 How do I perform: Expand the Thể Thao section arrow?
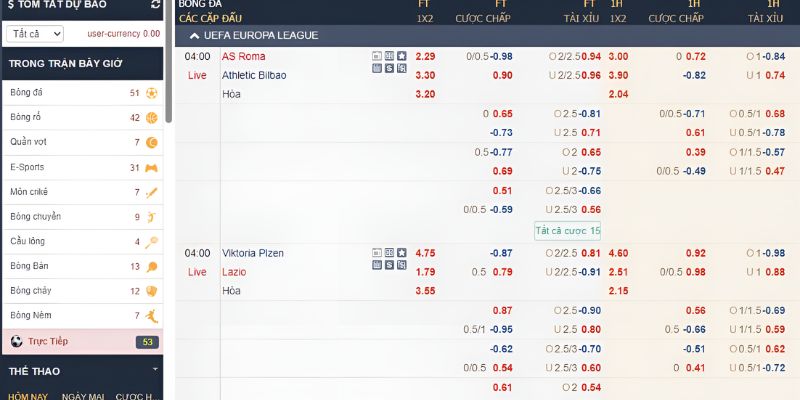pyautogui.click(x=155, y=369)
